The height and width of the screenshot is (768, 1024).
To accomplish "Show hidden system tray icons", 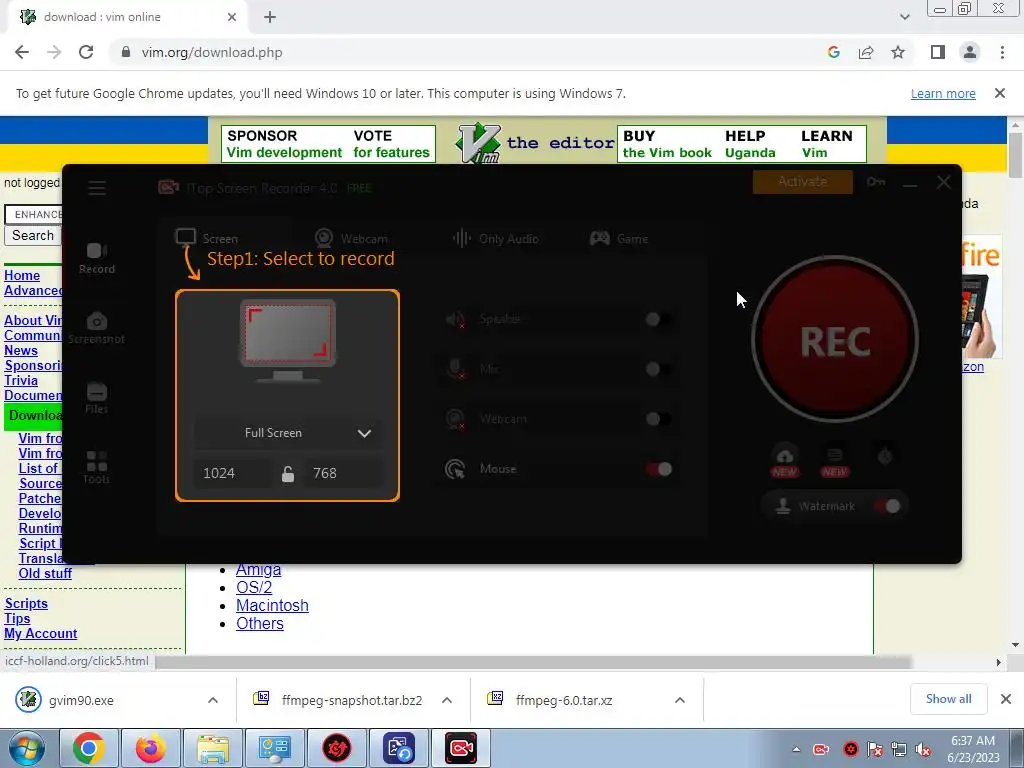I will coord(796,749).
